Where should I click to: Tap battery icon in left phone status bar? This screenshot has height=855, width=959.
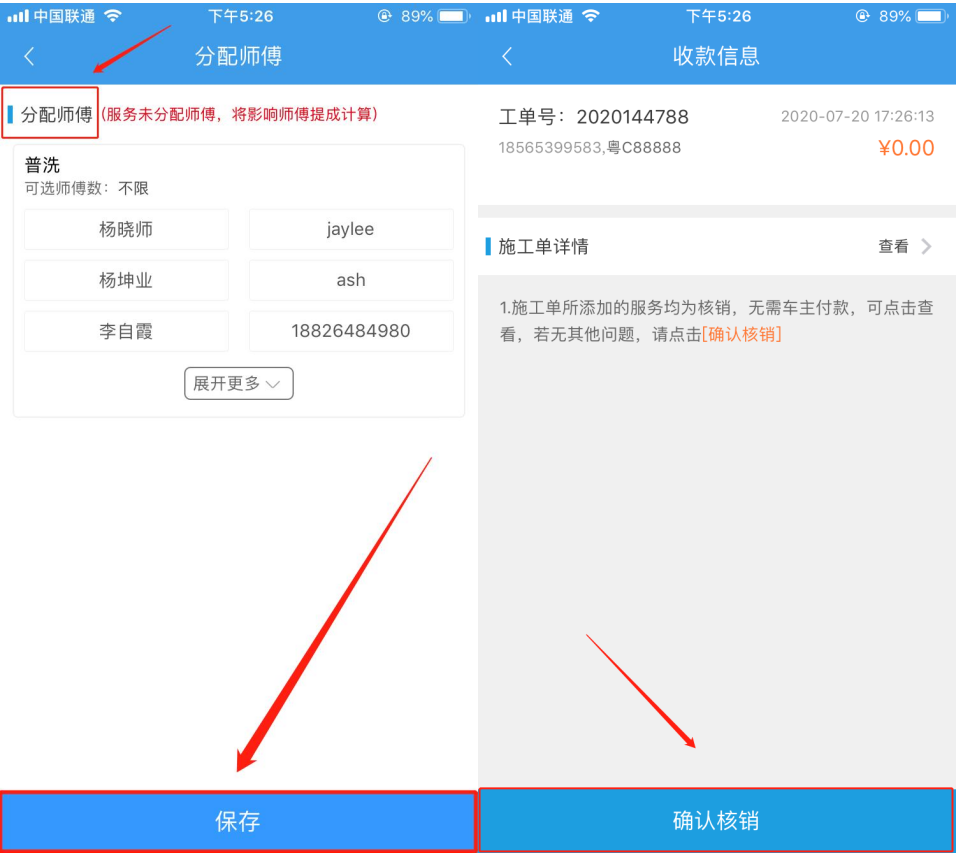click(453, 16)
